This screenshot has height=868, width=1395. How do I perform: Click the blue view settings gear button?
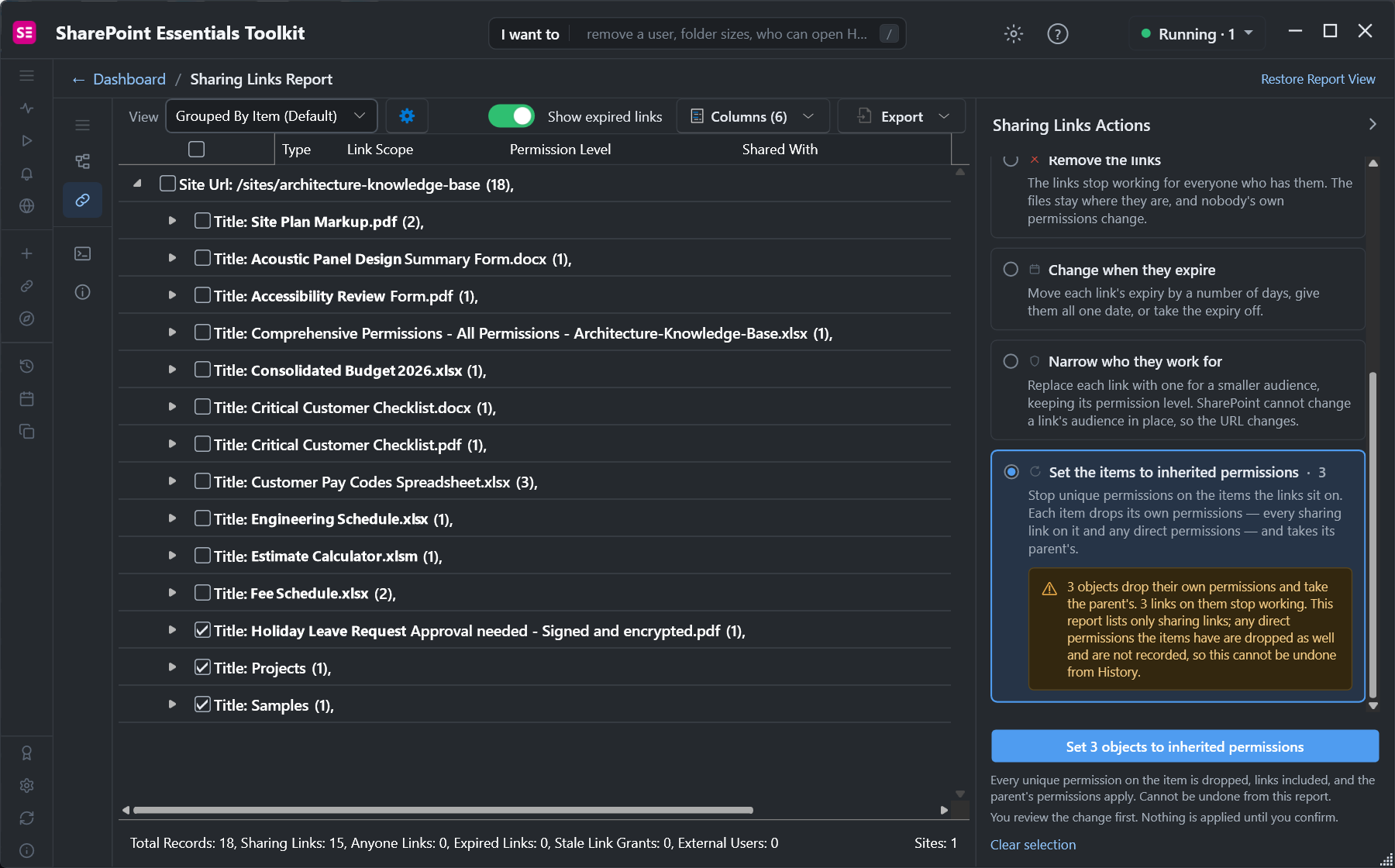tap(407, 116)
